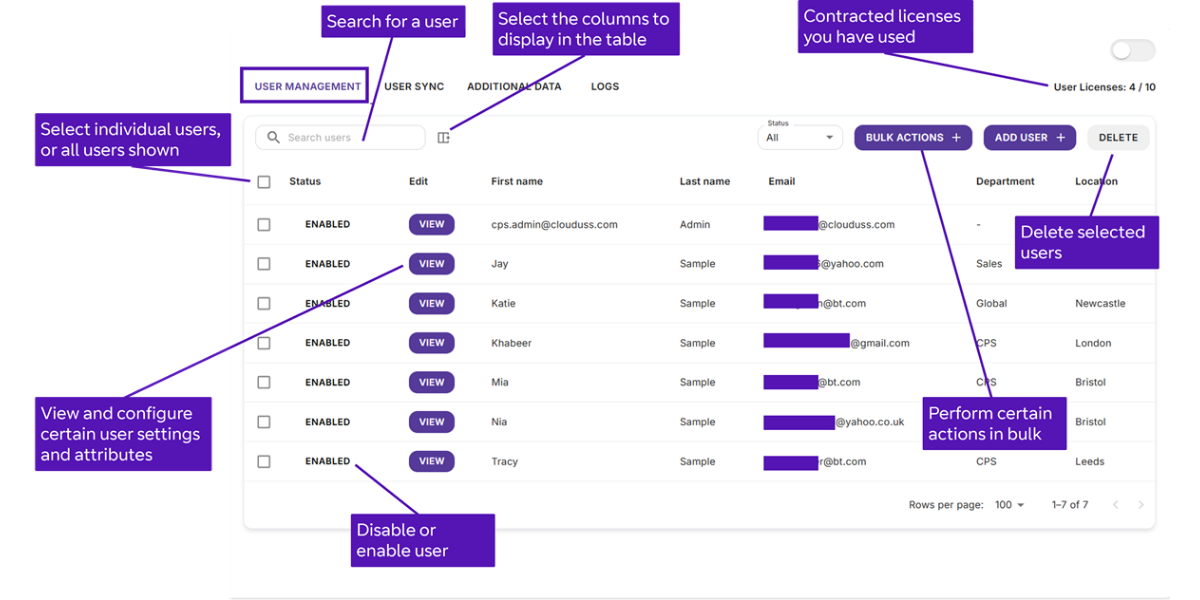Check the select-all checkbox in the table header

pos(264,182)
